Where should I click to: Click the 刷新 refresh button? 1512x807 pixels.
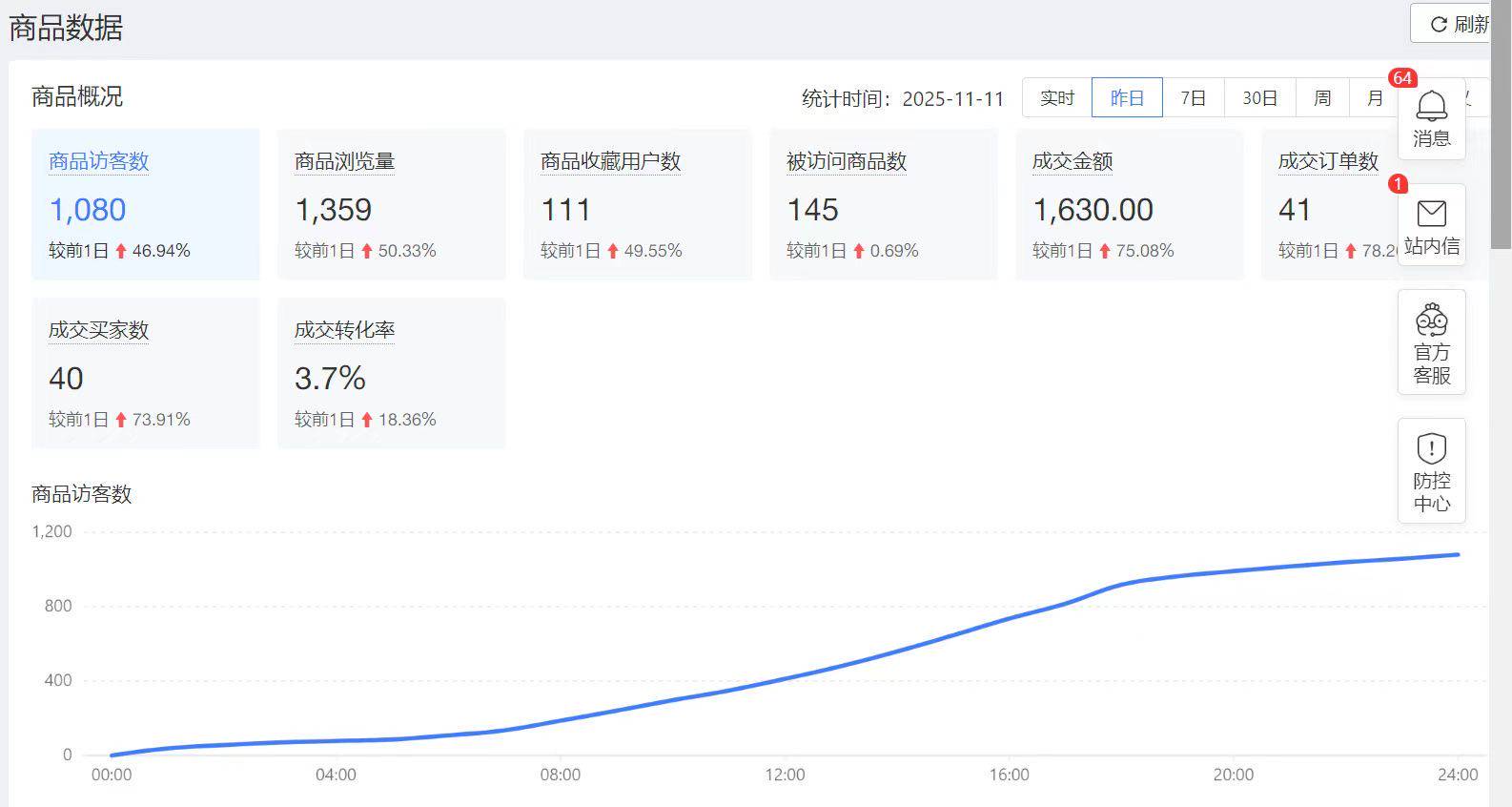(1452, 24)
